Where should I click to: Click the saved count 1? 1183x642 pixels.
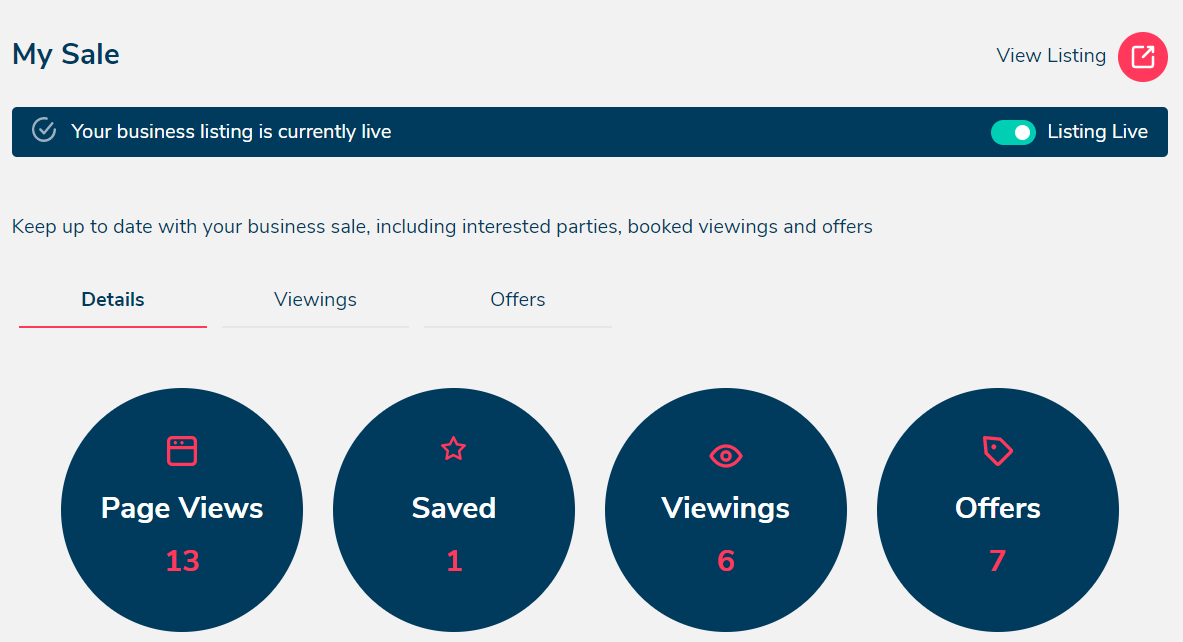click(x=453, y=561)
